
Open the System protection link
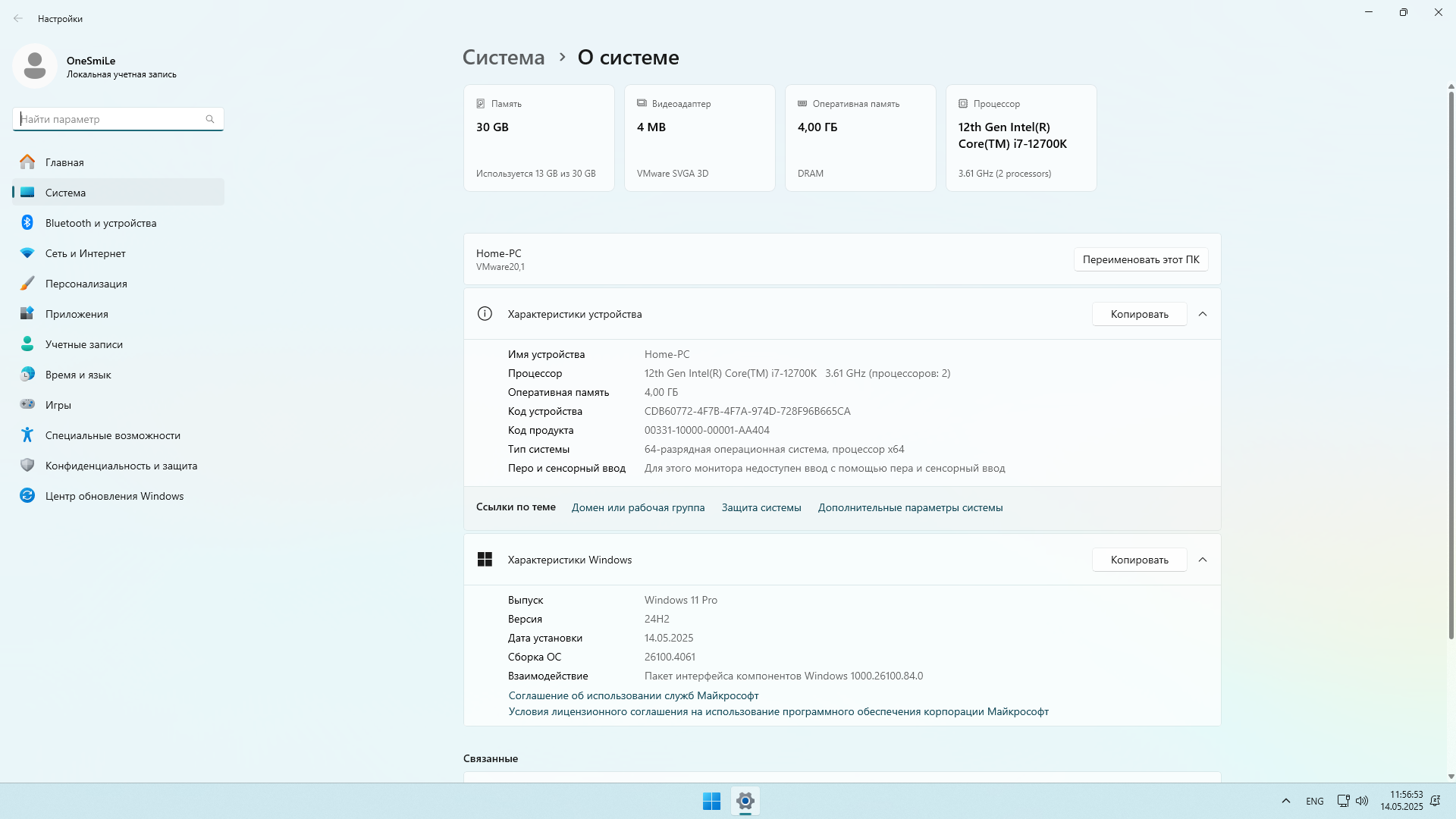[761, 508]
